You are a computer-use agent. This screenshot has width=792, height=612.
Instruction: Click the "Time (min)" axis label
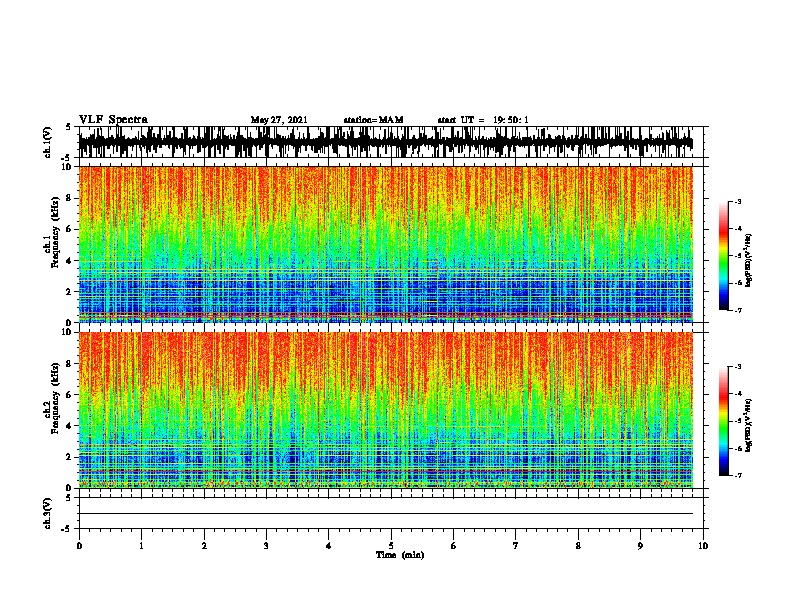(x=400, y=555)
